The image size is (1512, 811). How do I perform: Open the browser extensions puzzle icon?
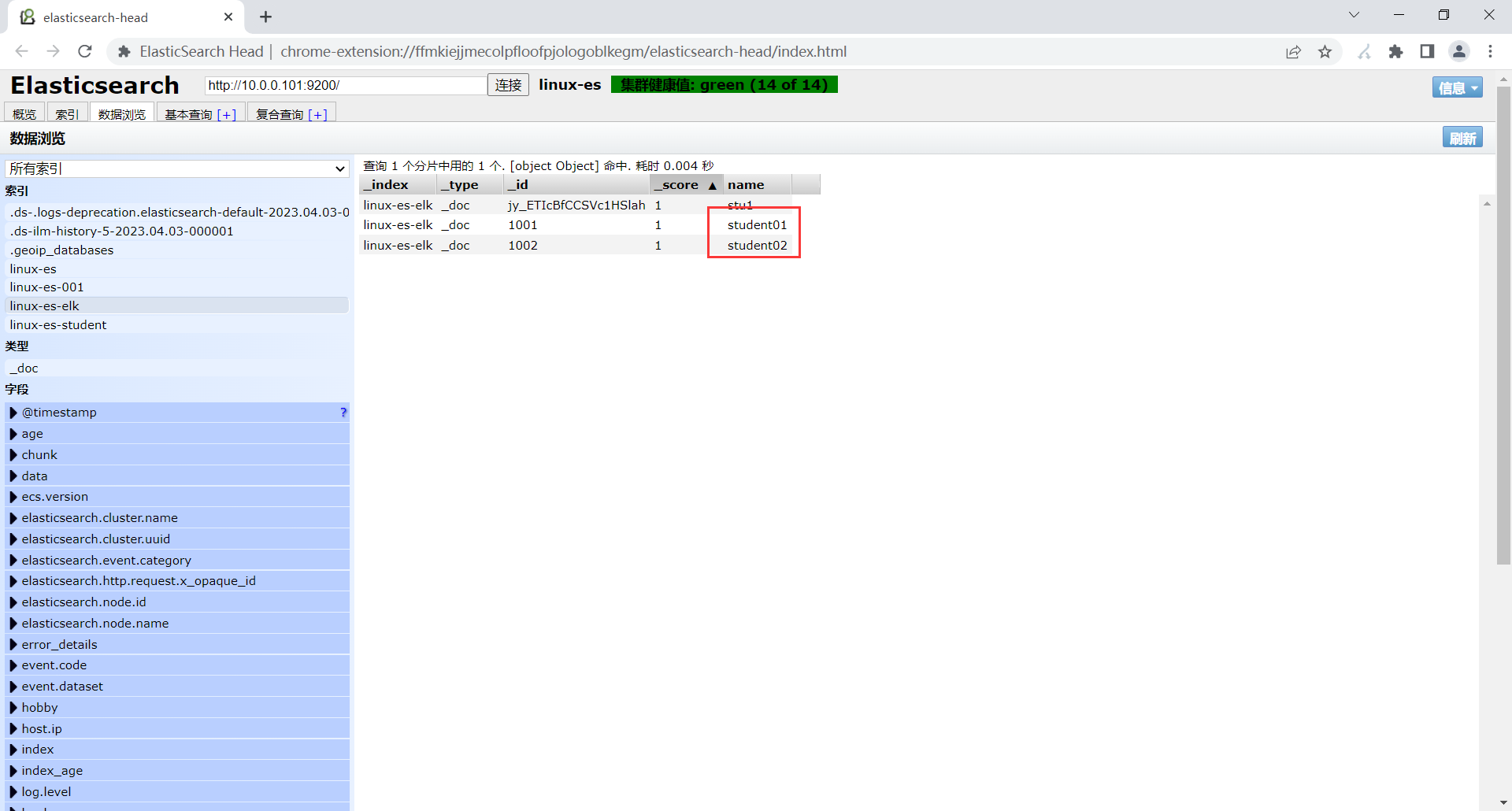coord(1396,51)
